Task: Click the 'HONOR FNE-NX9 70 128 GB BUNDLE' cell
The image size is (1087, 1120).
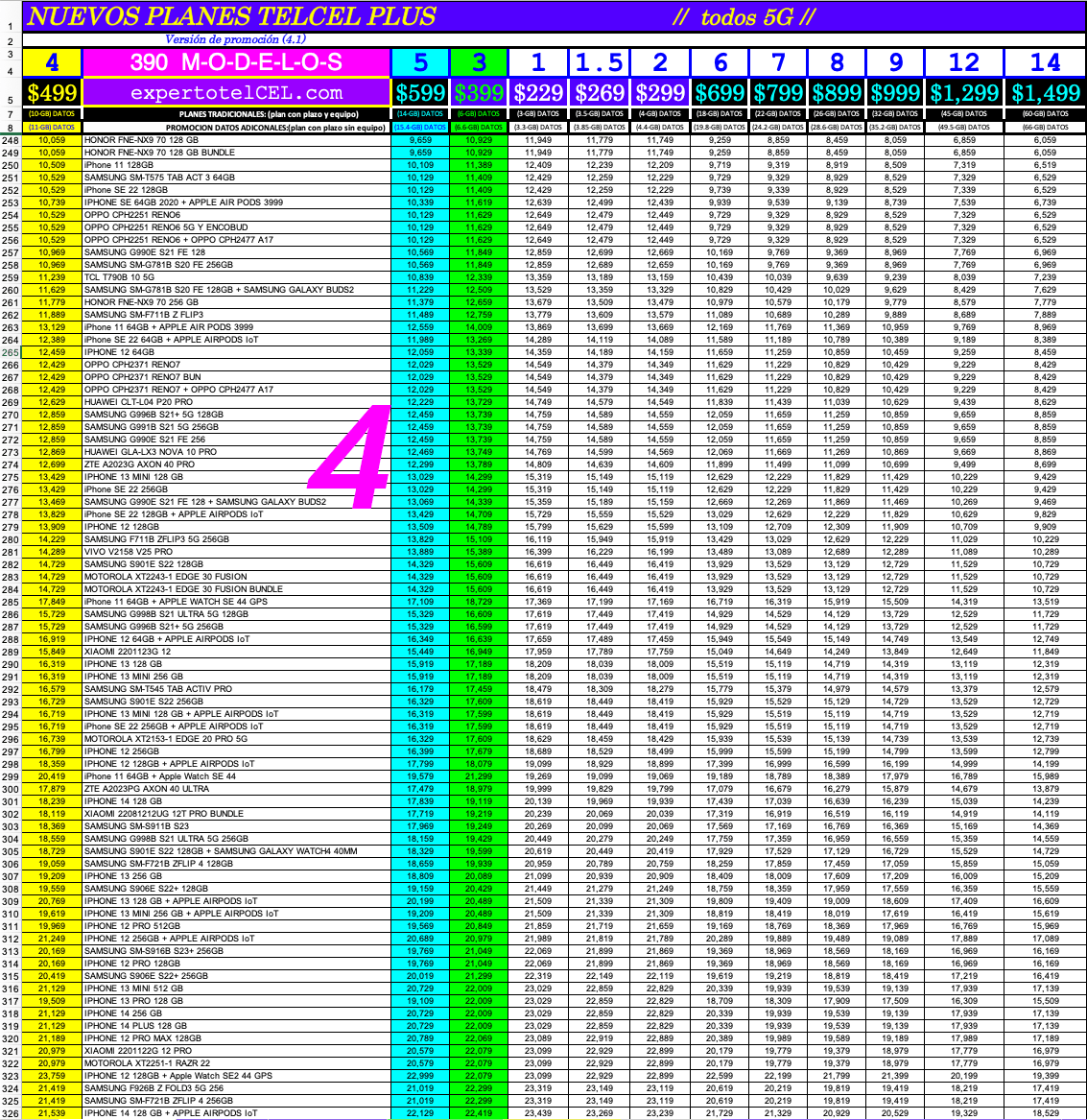Action: click(236, 153)
